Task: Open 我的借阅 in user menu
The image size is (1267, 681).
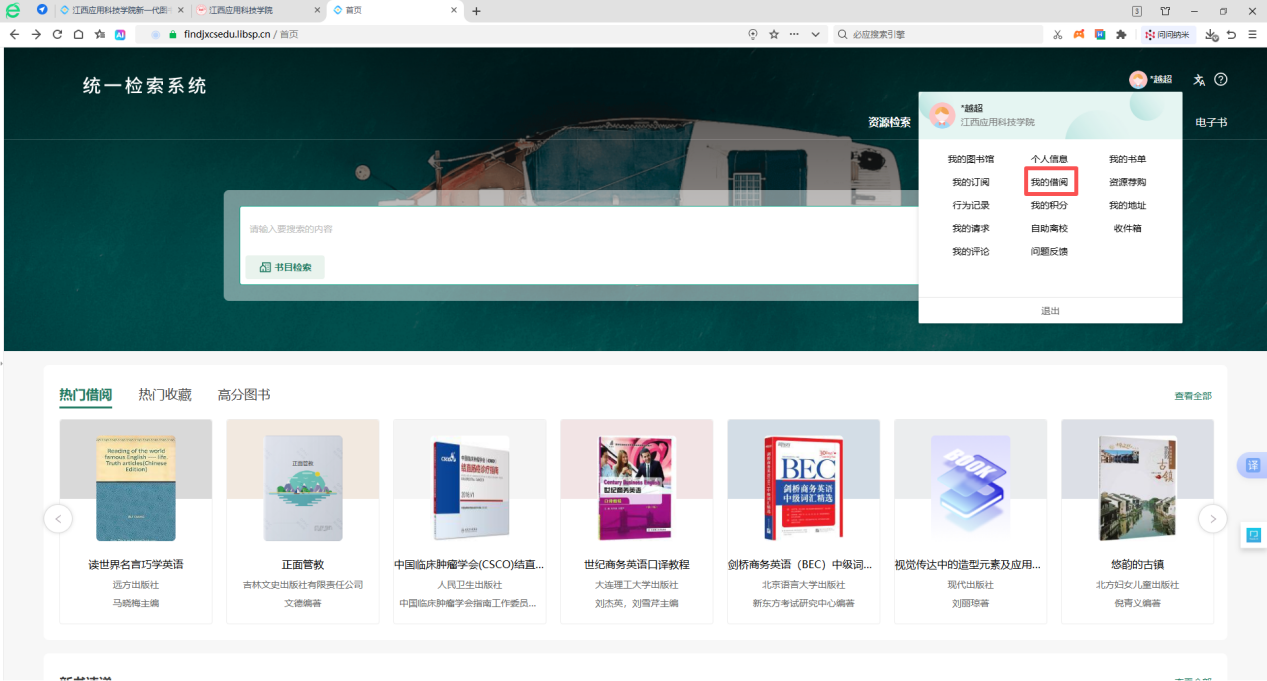Action: pos(1050,182)
